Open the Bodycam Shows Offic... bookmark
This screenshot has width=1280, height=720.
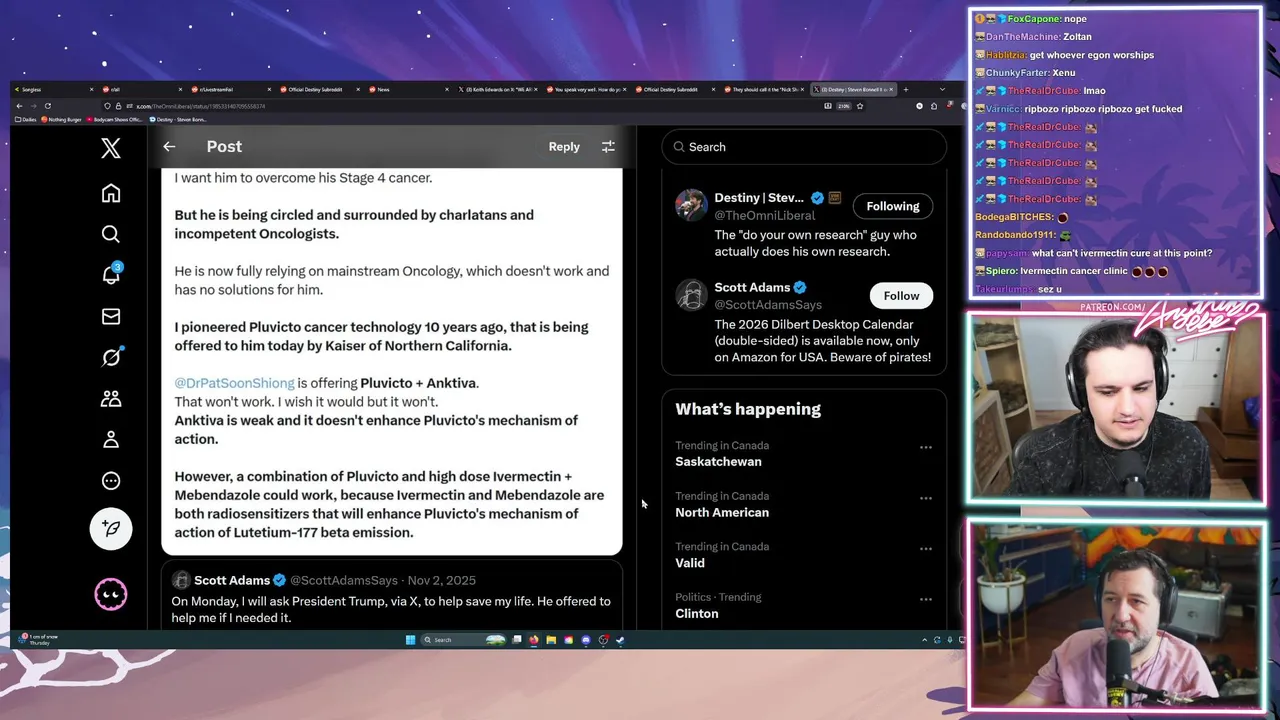coord(112,119)
